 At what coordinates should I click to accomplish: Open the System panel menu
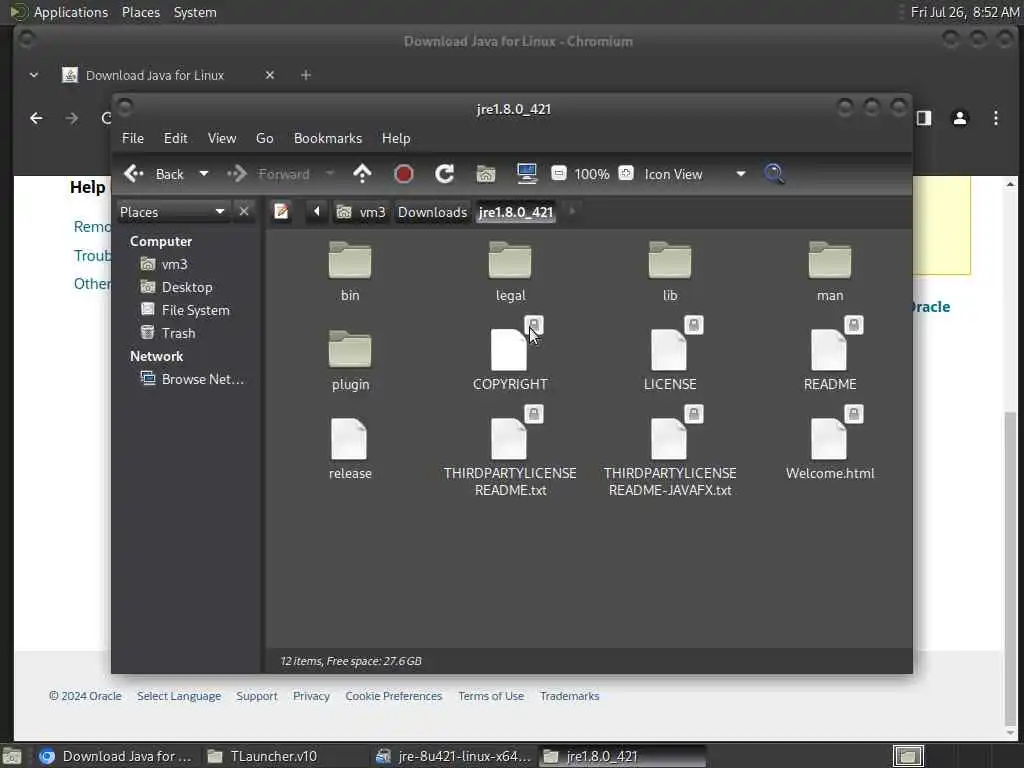(195, 12)
